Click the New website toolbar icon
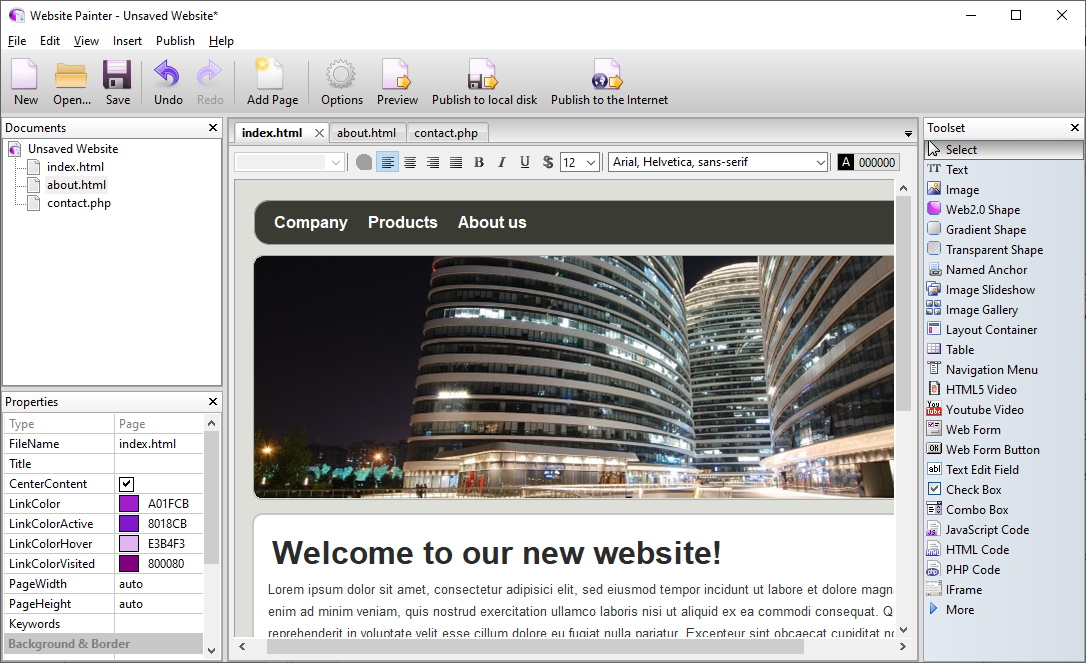The image size is (1086, 663). pos(25,74)
